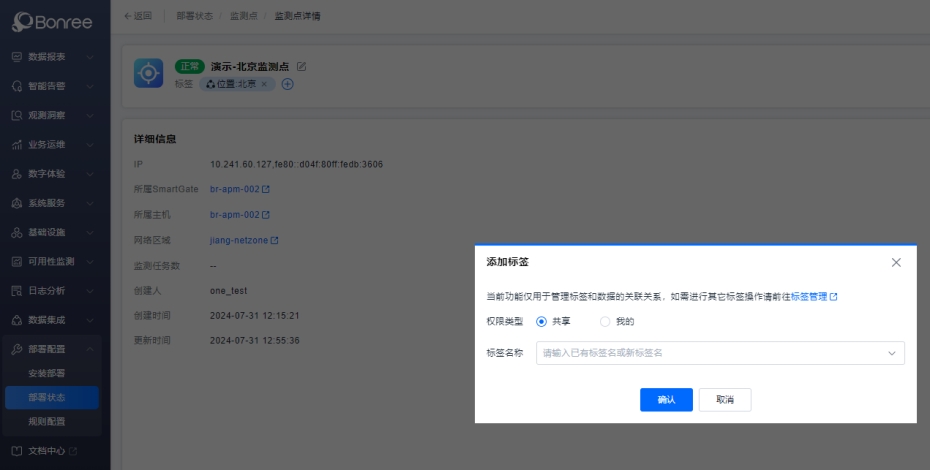Click the blue 确认 button
Screen dimensions: 930x470
coord(666,399)
